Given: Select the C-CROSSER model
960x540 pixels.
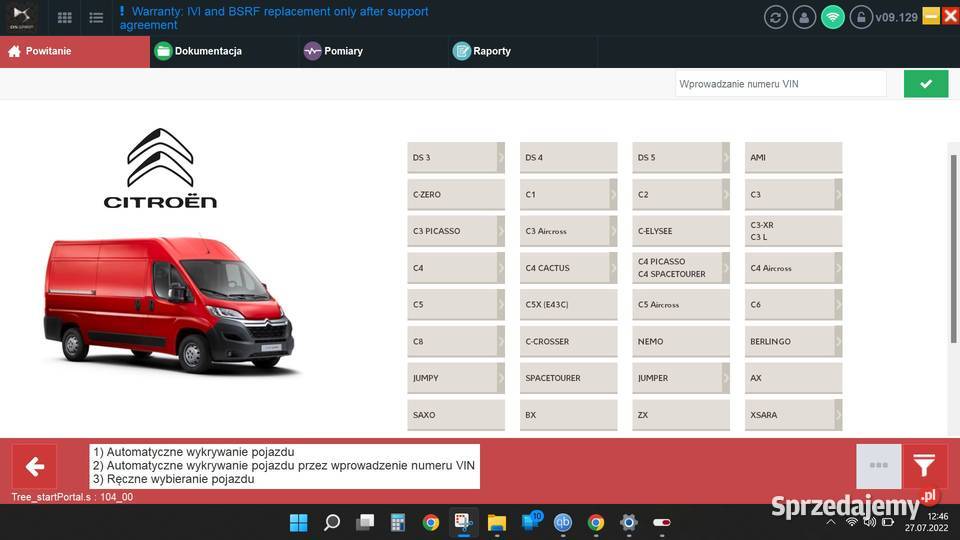Looking at the screenshot, I should tap(569, 341).
